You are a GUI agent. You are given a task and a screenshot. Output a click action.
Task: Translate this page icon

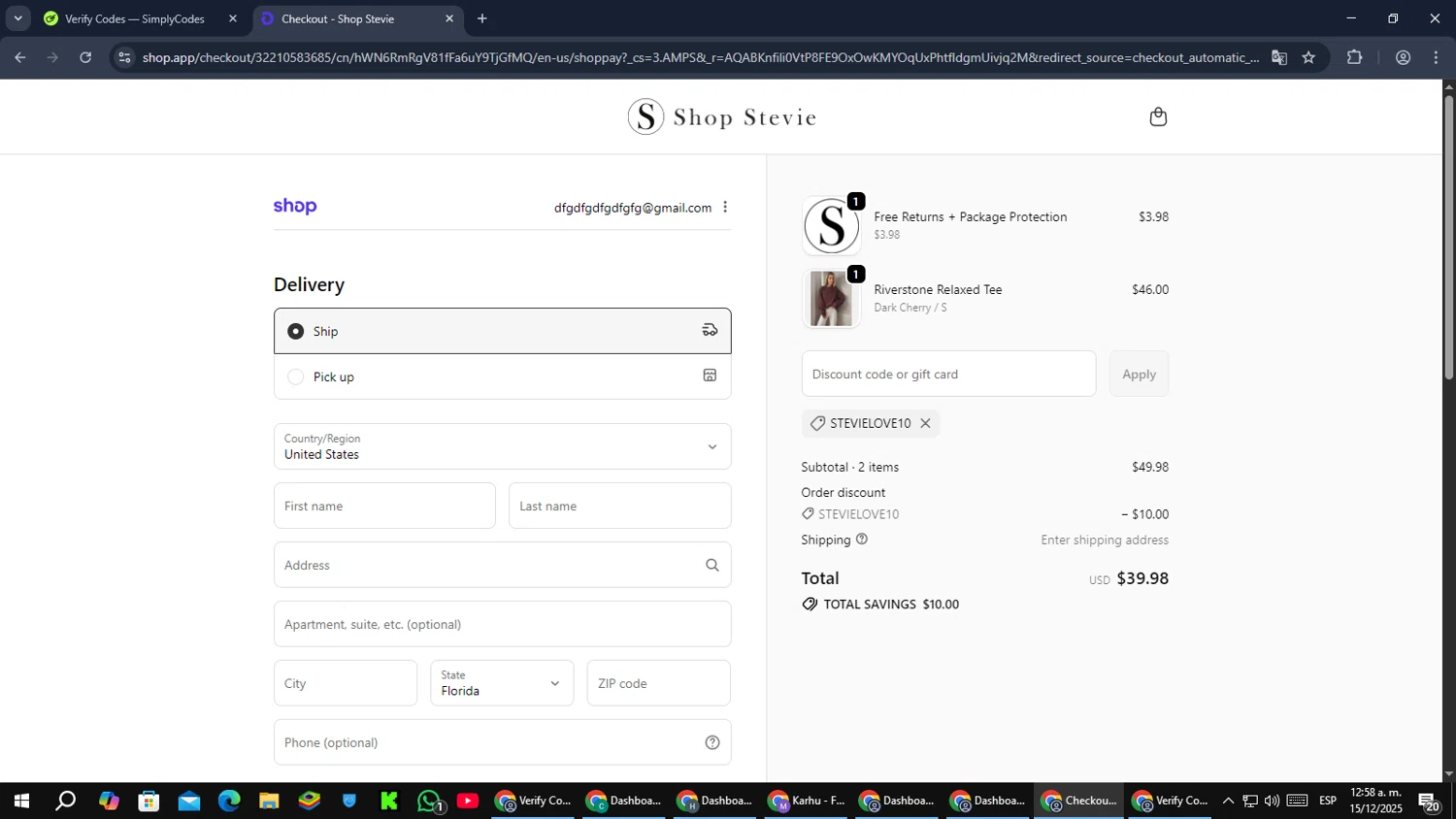coord(1279,57)
